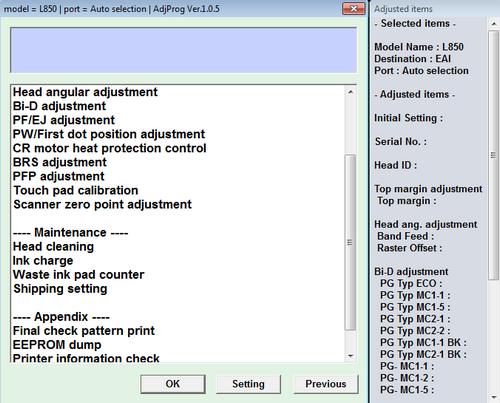Choose PF/EJ adjustment entry
This screenshot has height=403, width=500.
click(64, 120)
